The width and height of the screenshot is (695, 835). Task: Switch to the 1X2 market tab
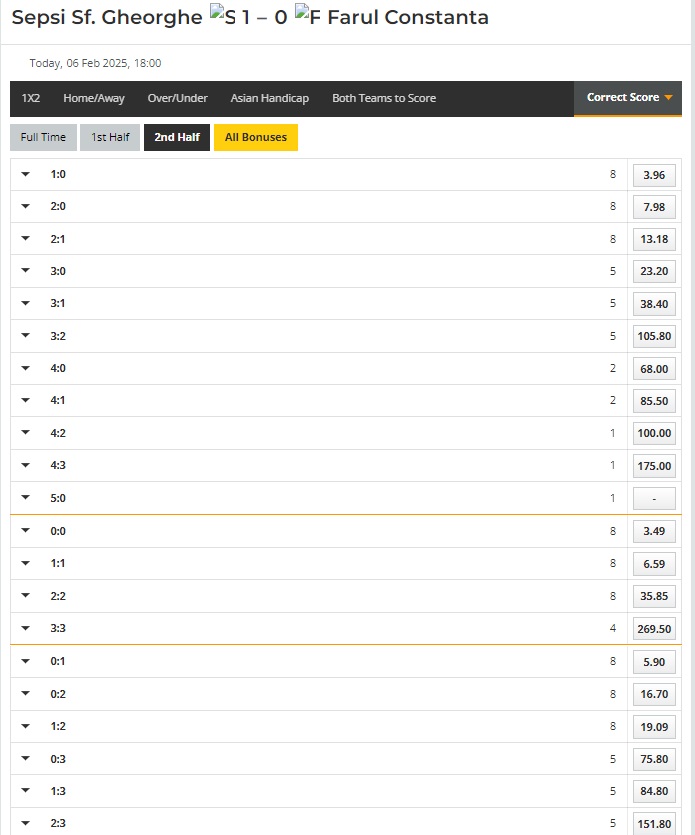32,98
